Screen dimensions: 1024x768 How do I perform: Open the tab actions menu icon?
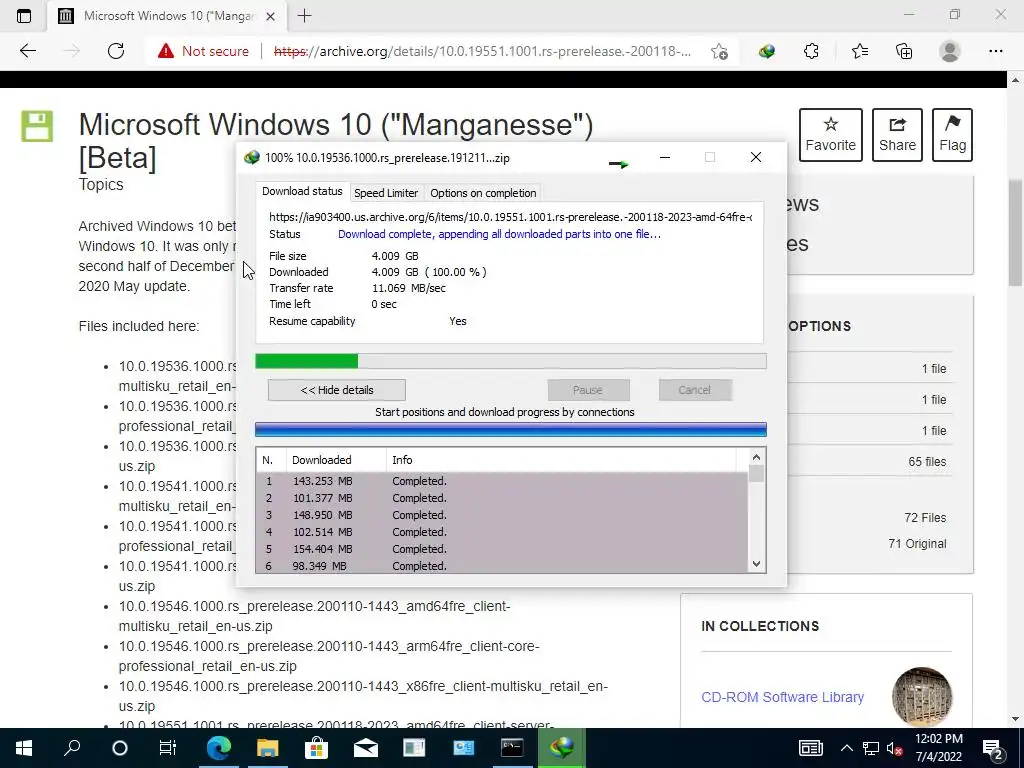click(24, 16)
